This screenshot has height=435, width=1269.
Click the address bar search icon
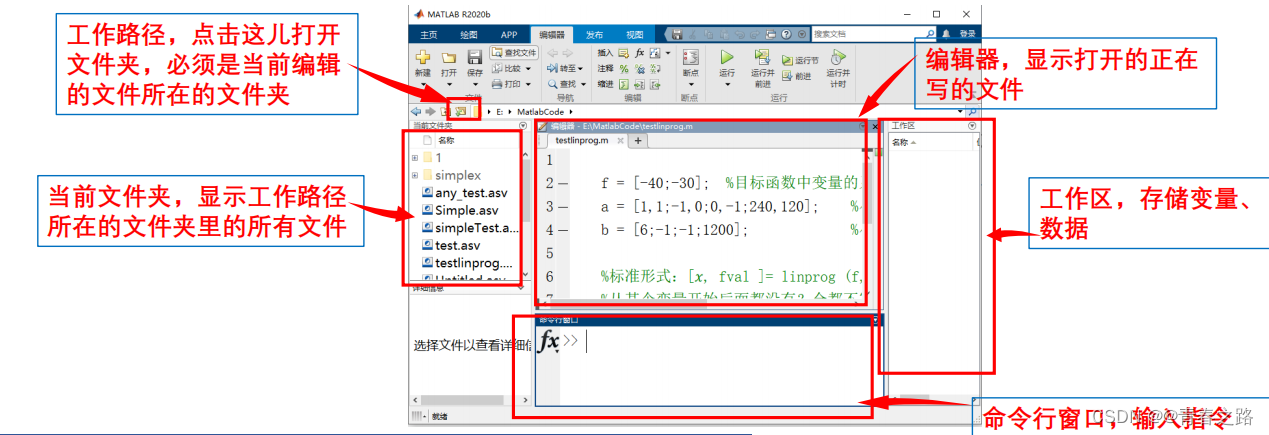[971, 112]
